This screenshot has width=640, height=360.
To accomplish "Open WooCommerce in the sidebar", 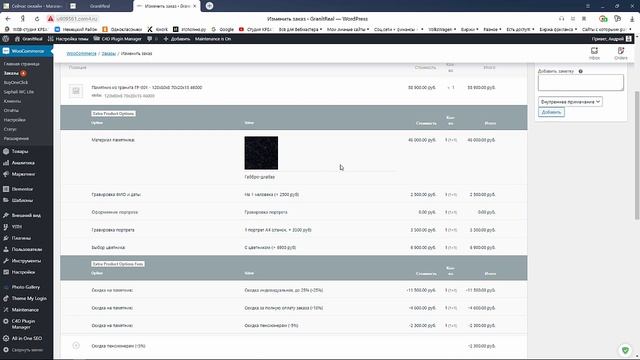I will pyautogui.click(x=27, y=51).
